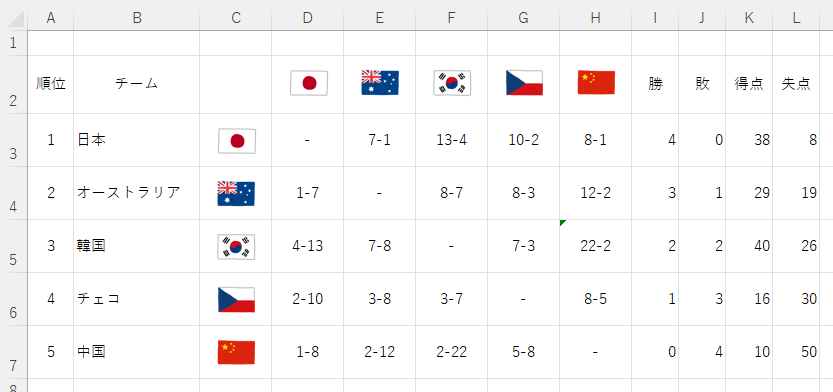Click the オーストラリア team name cell
Viewport: 833px width, 392px height.
(x=137, y=193)
